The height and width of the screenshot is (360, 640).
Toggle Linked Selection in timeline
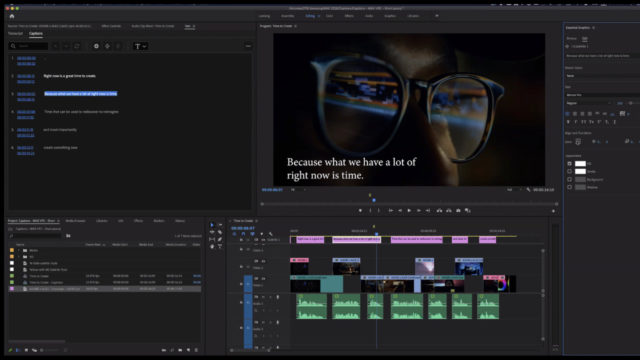click(x=252, y=234)
